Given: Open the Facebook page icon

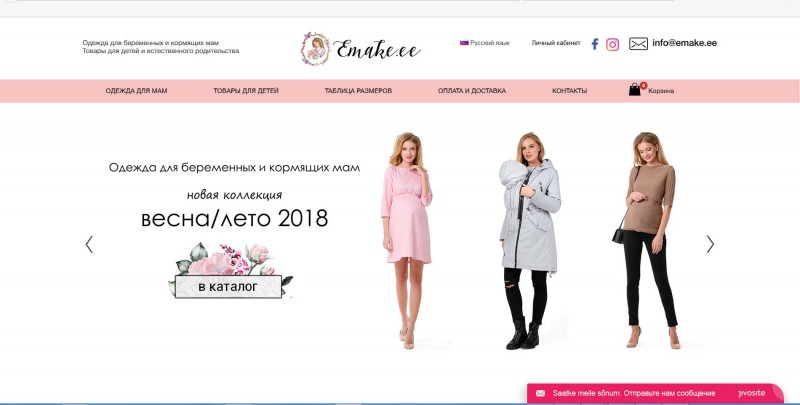Looking at the screenshot, I should click(594, 44).
